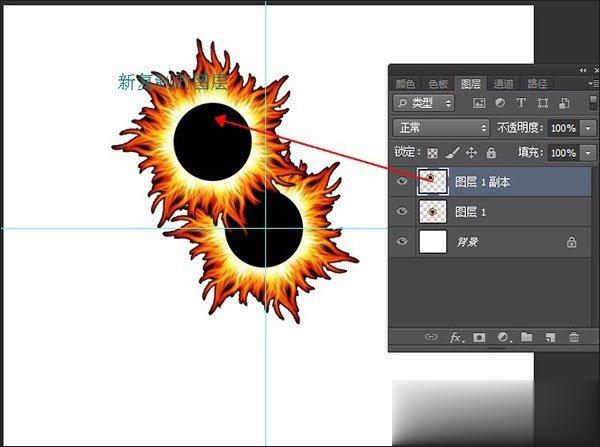
Task: Click the layer name 背景
Action: [x=467, y=242]
